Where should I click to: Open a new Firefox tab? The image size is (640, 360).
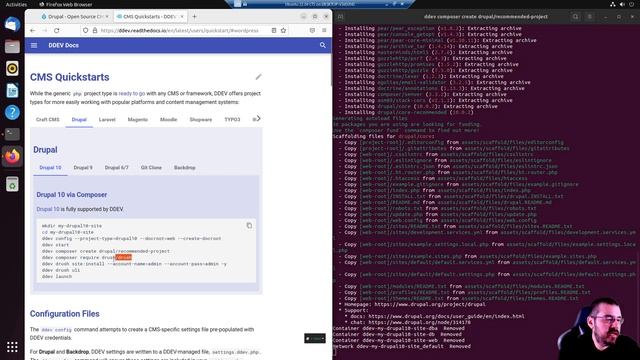pyautogui.click(x=194, y=17)
